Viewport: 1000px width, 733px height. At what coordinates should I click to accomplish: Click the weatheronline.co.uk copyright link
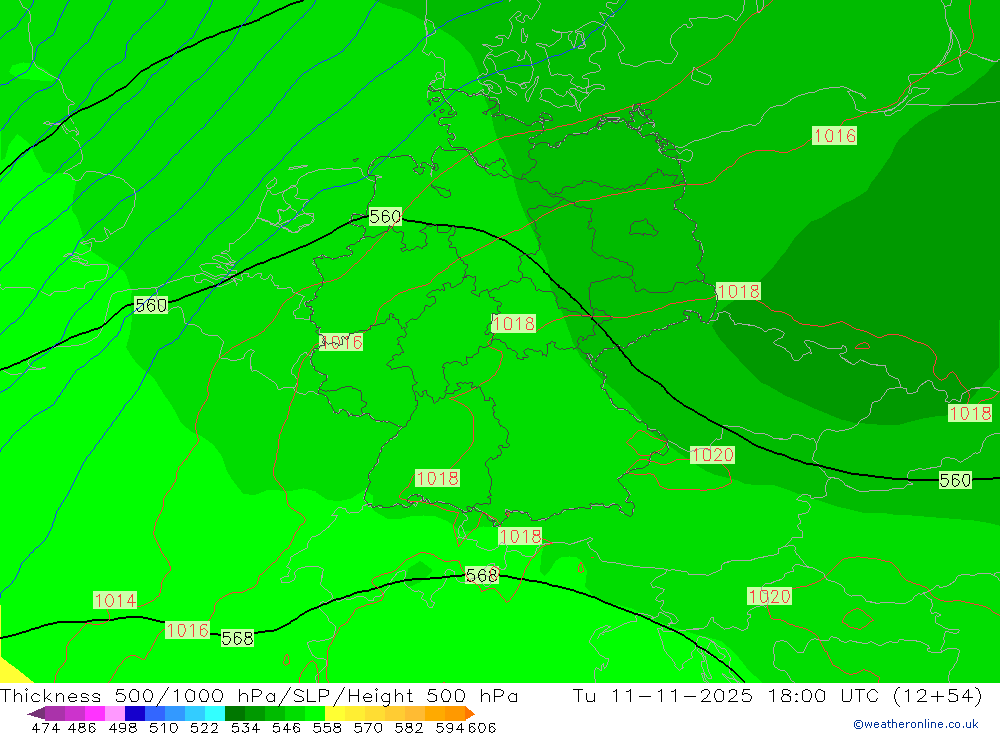tap(915, 724)
